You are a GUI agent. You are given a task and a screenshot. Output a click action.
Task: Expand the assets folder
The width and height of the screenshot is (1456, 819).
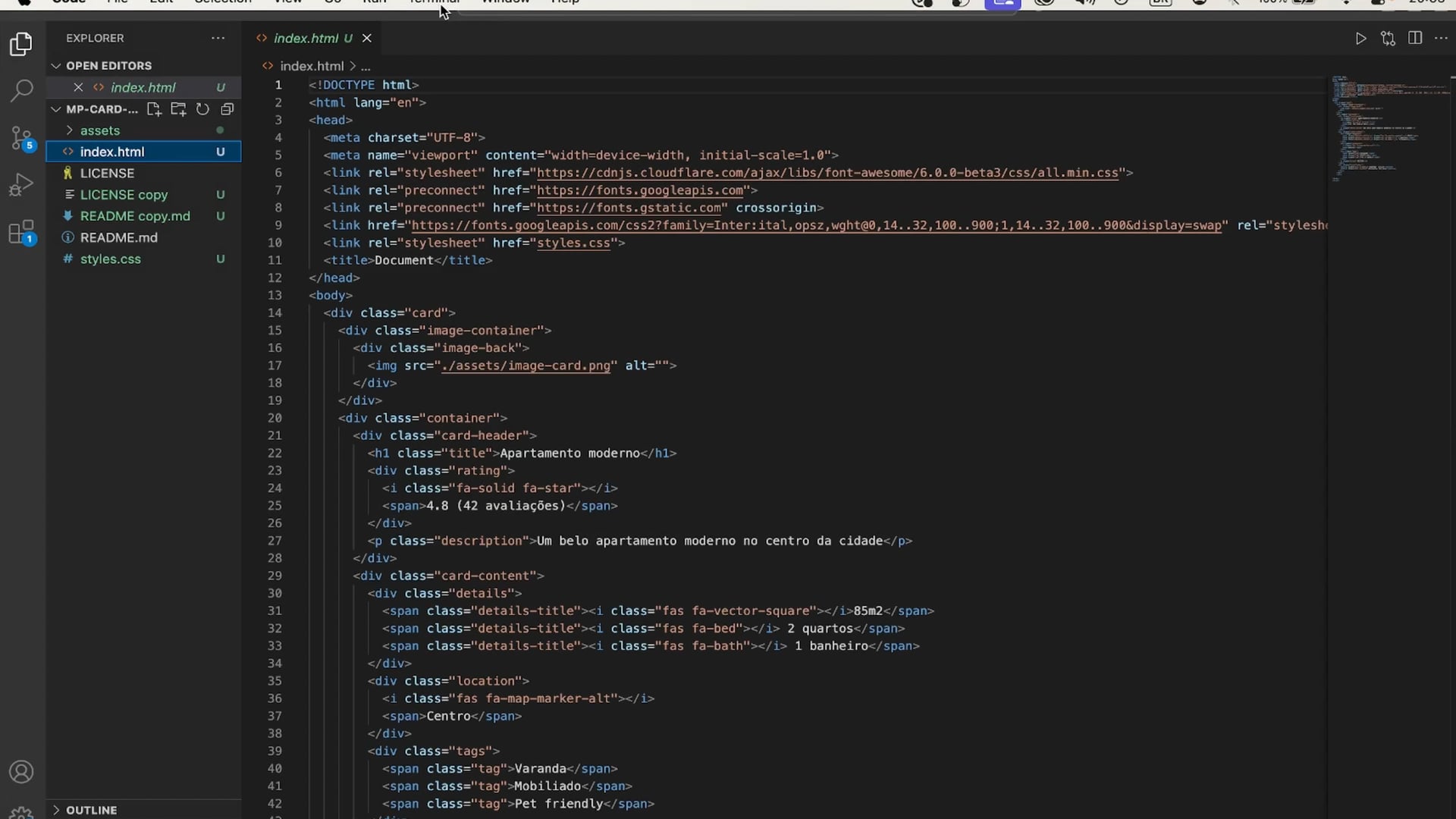pos(99,130)
